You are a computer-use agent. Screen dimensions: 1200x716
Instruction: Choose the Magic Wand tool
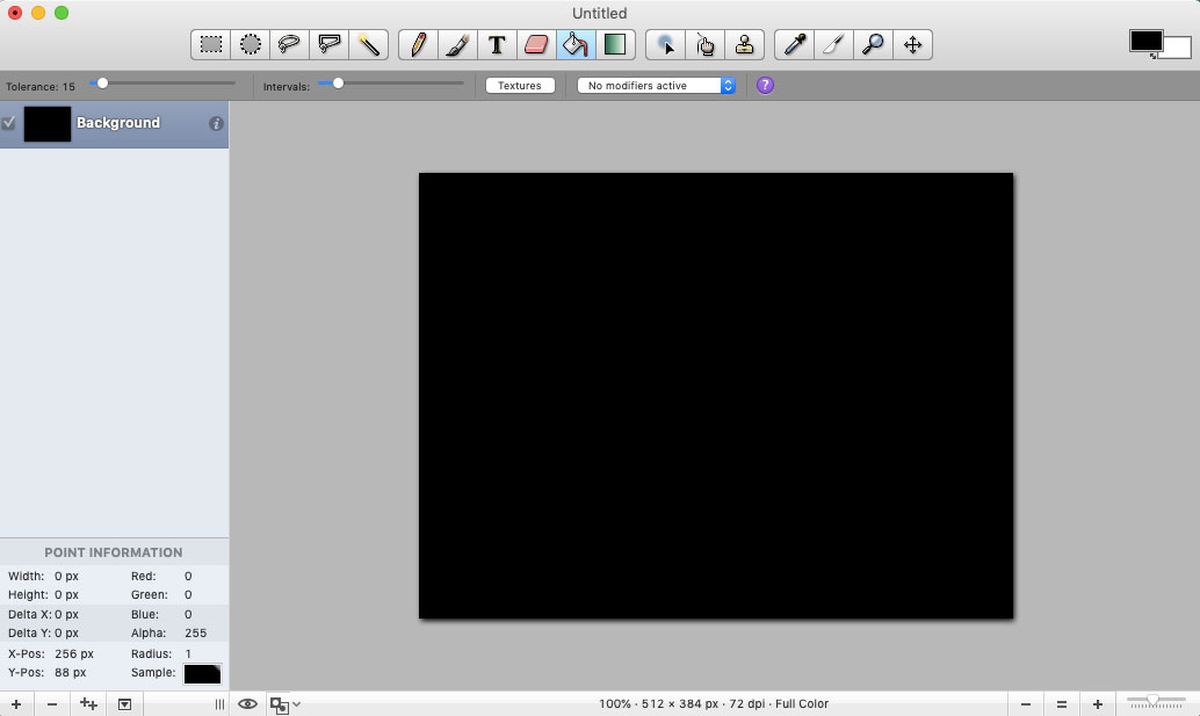[x=369, y=45]
